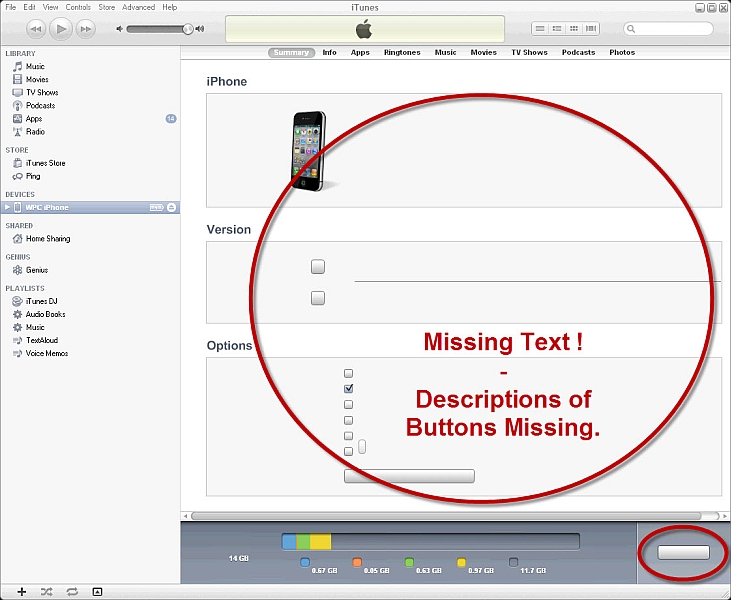
Task: Switch to the Apps tab
Action: tap(360, 53)
